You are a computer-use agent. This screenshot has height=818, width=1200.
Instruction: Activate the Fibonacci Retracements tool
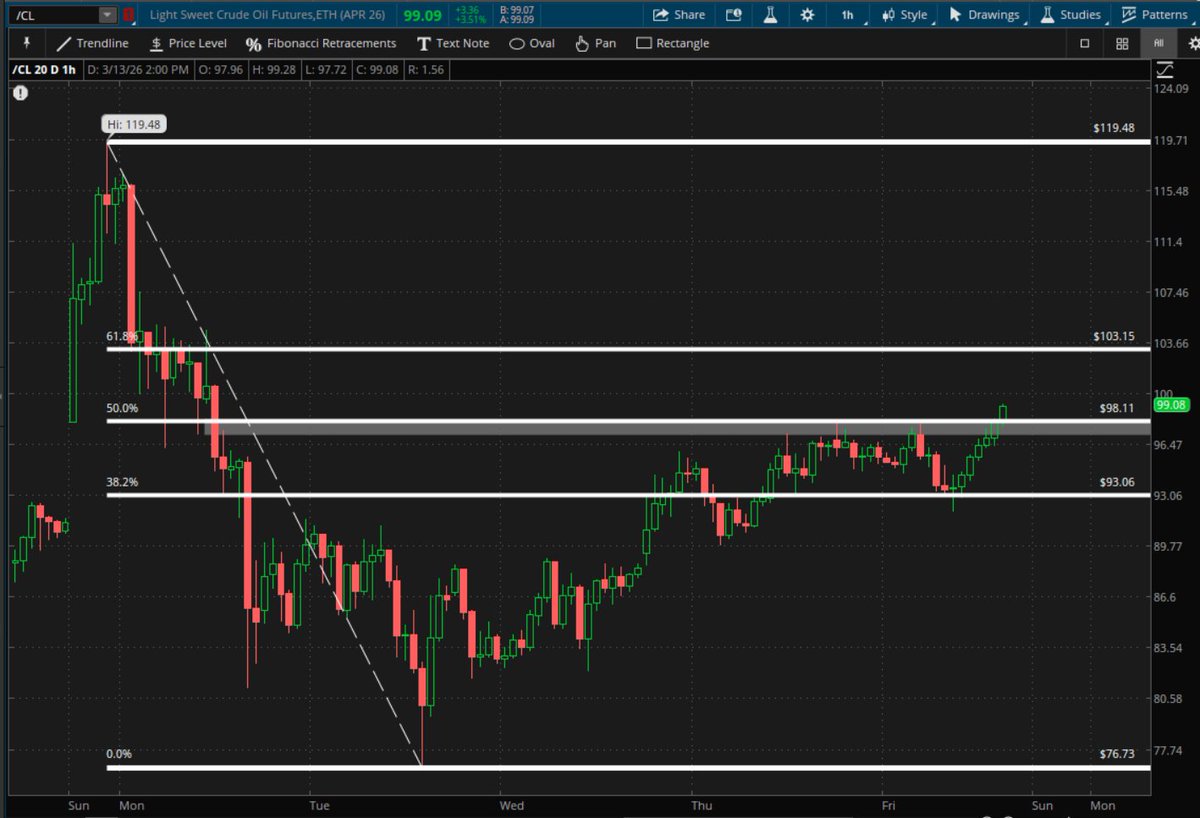tap(321, 43)
